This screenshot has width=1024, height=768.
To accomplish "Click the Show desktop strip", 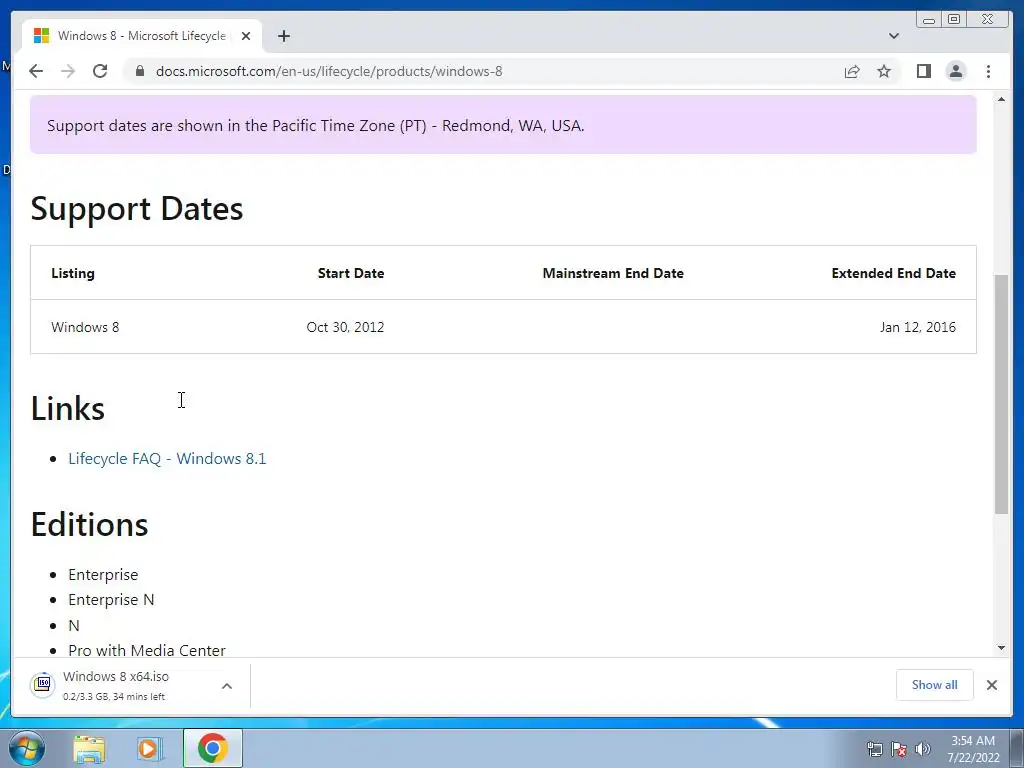I will (x=1017, y=748).
